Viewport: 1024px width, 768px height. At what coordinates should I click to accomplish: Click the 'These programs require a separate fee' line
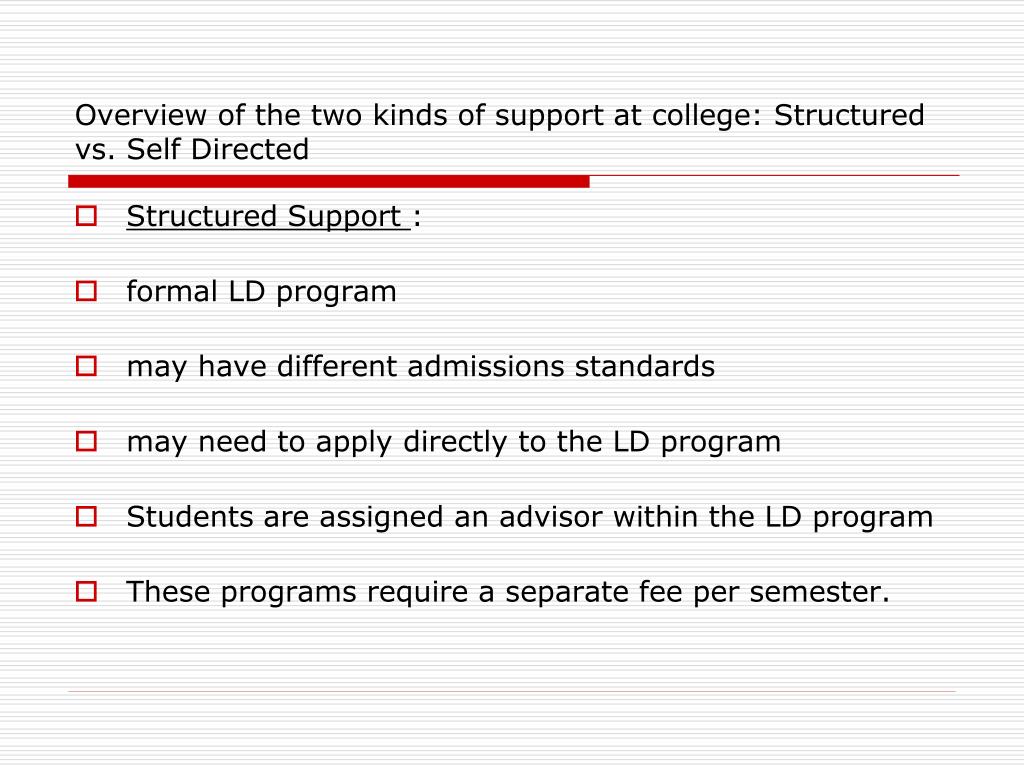pos(508,592)
